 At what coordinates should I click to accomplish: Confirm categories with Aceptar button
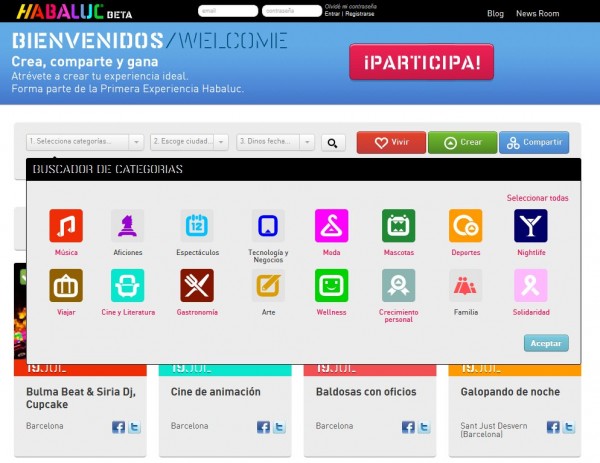click(546, 343)
